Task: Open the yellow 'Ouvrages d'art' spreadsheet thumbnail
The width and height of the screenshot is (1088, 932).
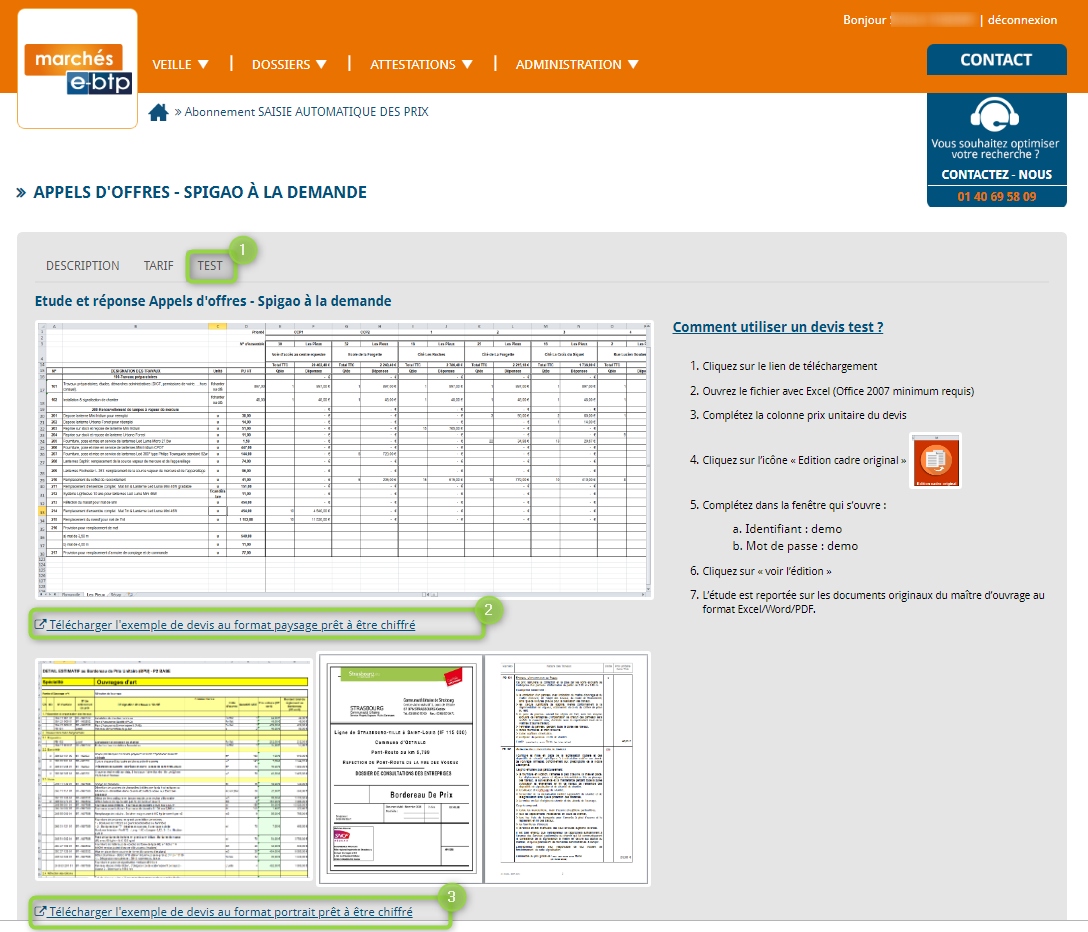Action: click(173, 769)
